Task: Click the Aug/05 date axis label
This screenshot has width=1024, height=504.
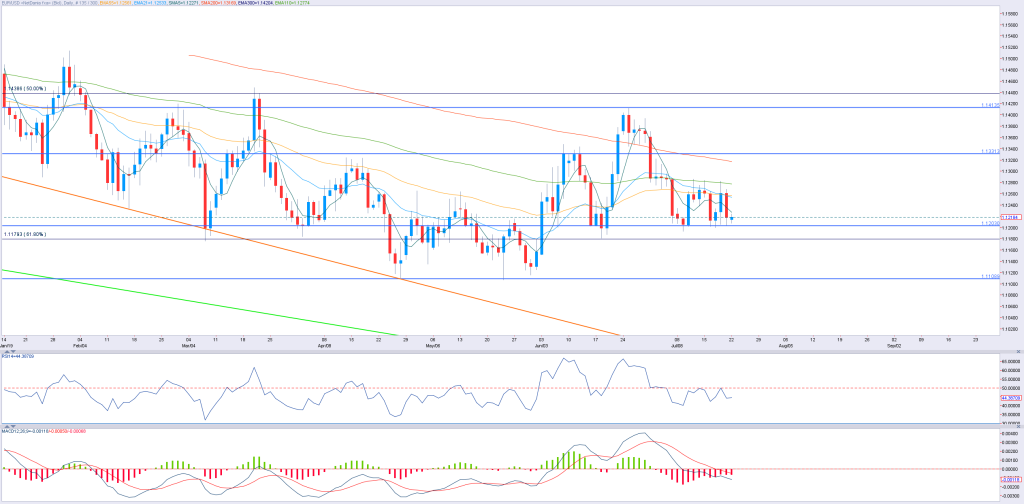Action: (786, 345)
